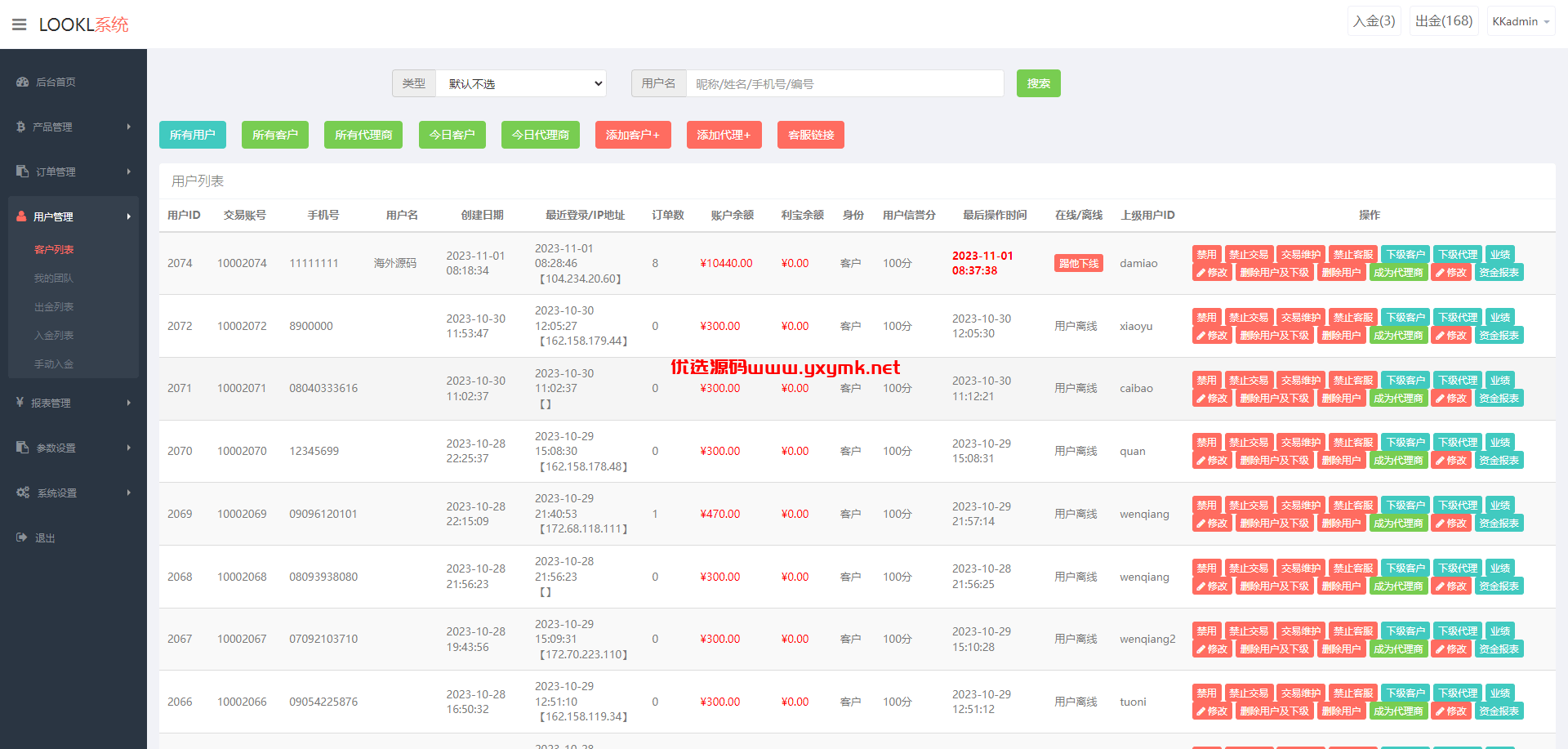Open the 类型 dropdown showing 默认不选

tap(521, 83)
